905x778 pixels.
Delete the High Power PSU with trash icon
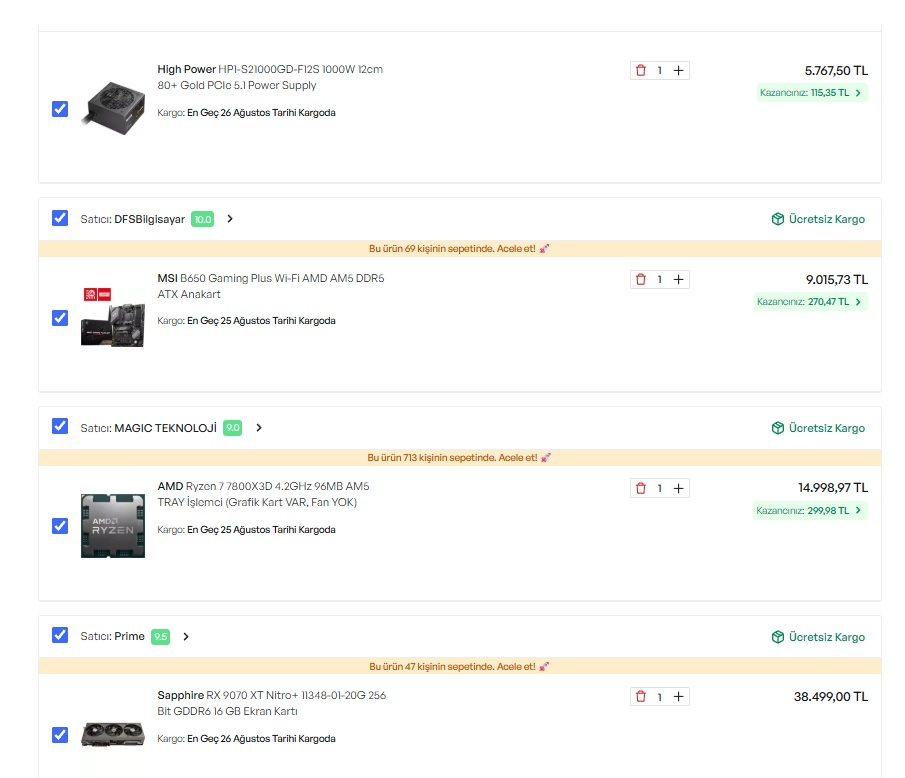641,70
